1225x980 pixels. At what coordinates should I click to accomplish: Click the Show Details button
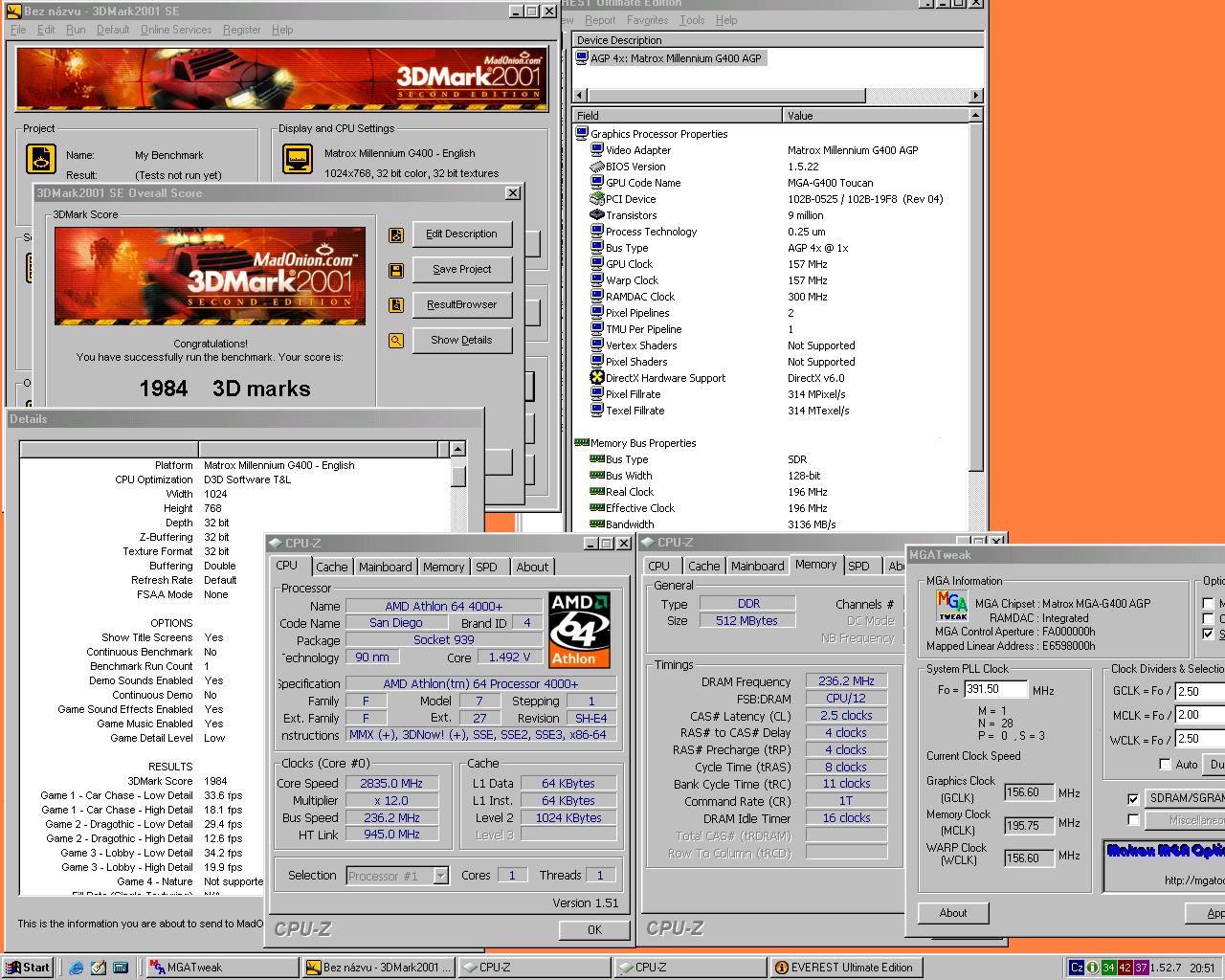tap(462, 340)
